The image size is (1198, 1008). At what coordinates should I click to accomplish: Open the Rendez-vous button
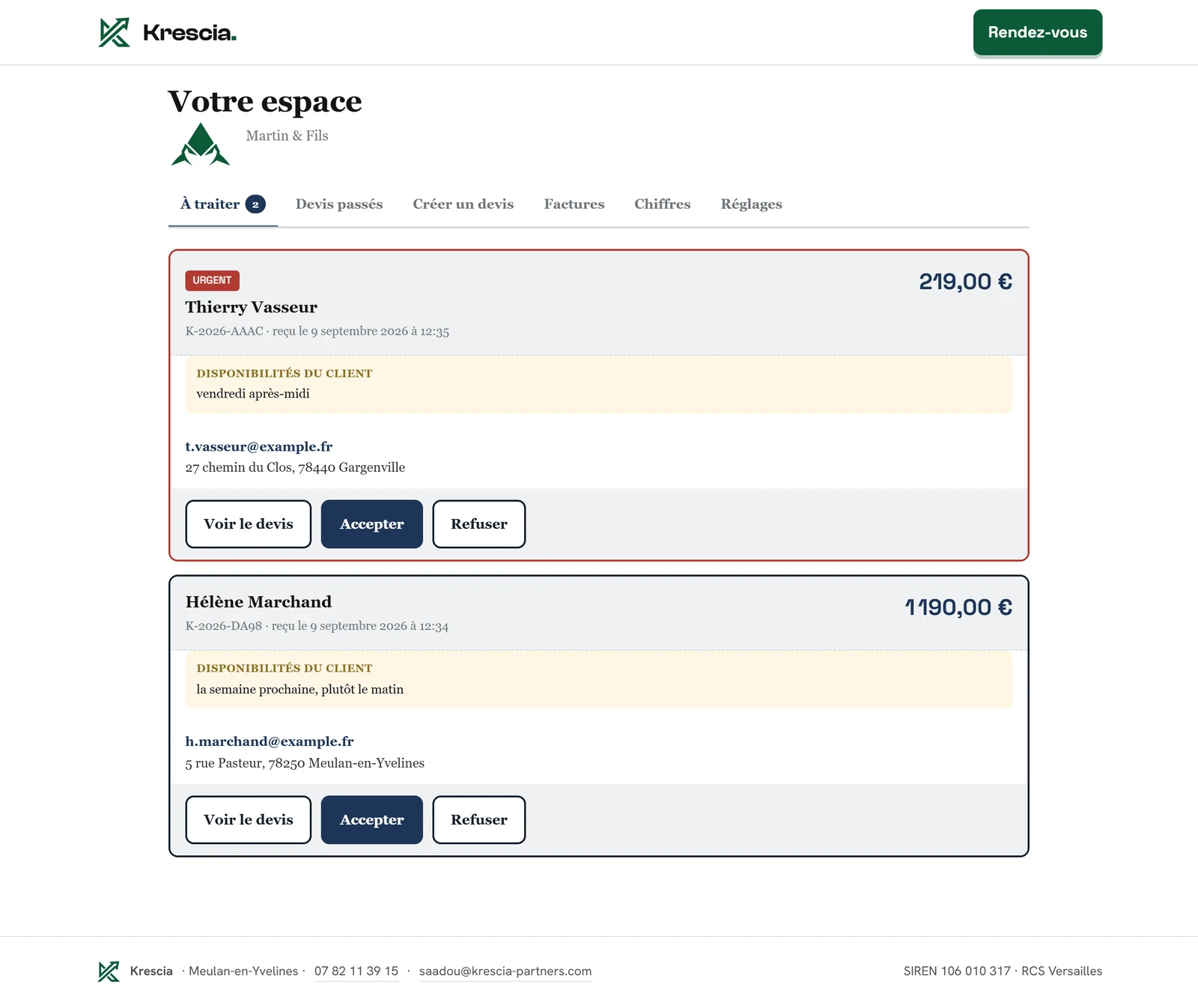coord(1037,32)
